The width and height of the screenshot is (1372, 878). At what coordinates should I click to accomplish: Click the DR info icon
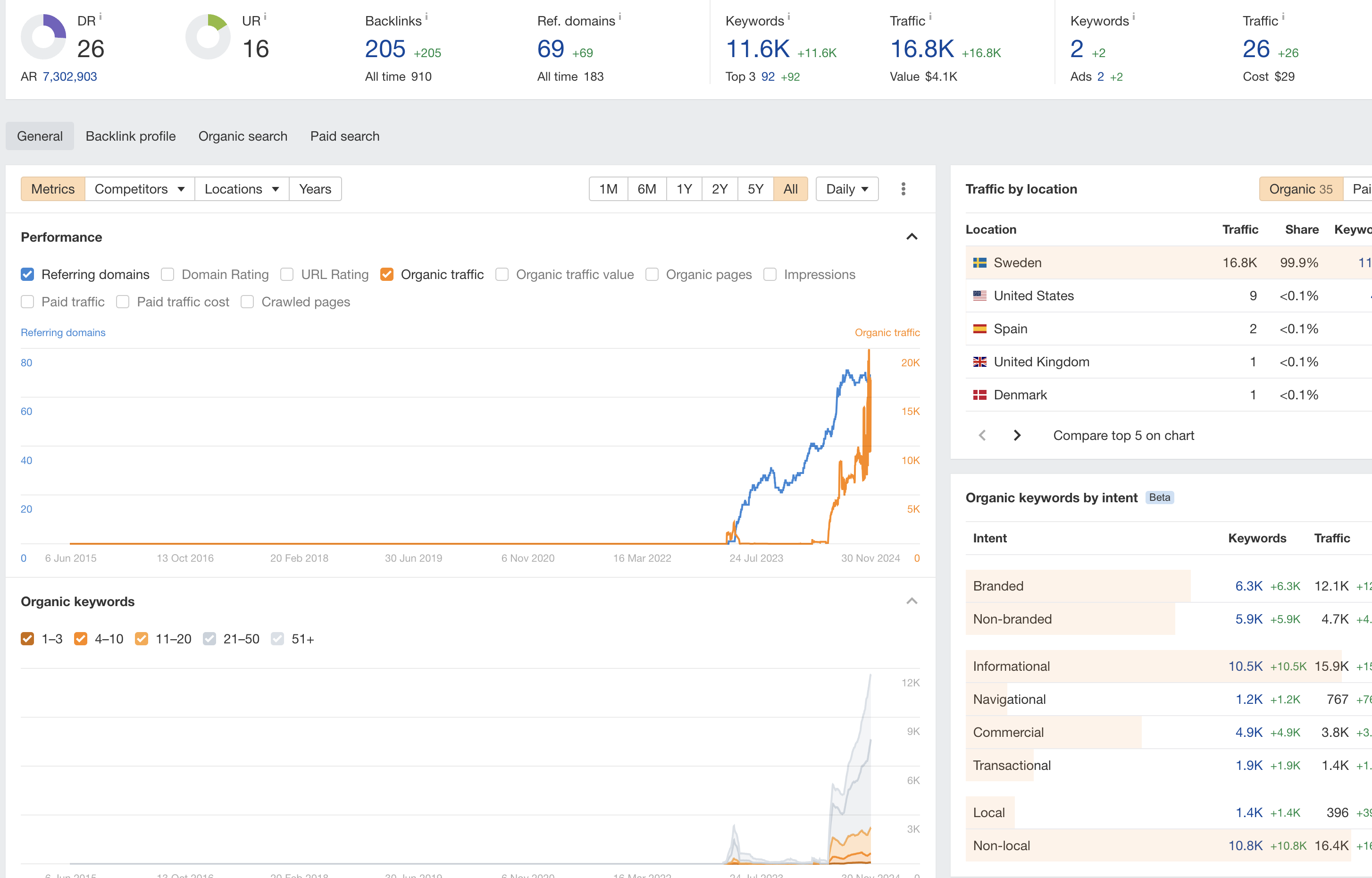point(100,17)
